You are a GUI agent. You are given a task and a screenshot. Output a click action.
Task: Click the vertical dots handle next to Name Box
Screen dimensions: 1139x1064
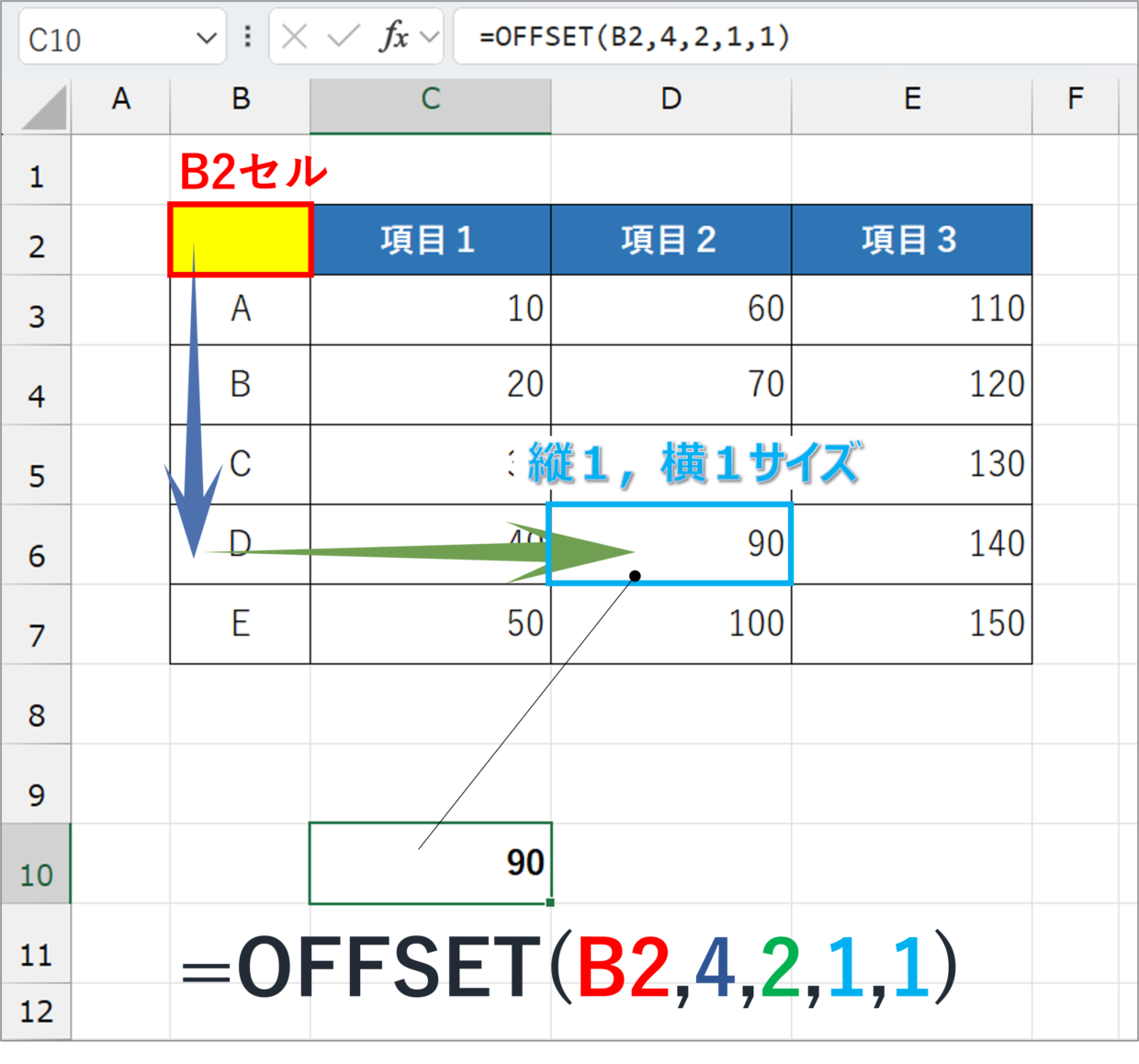pos(245,38)
